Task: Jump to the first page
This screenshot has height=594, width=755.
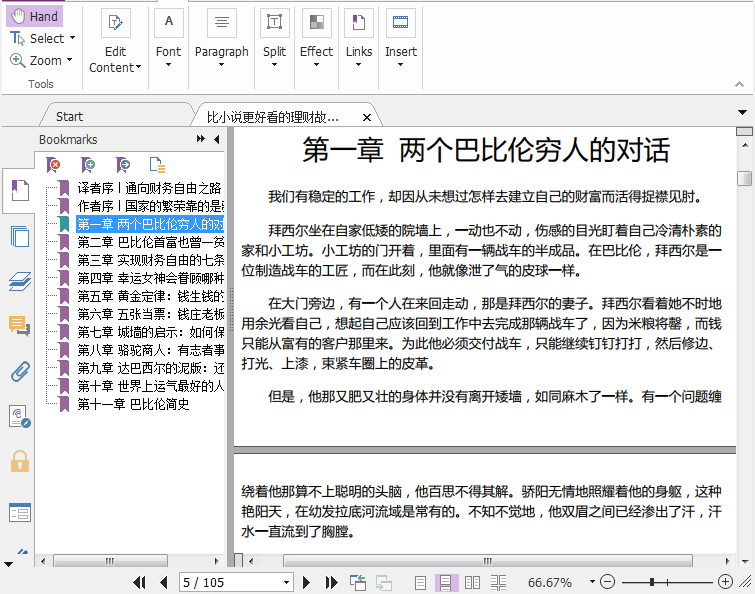Action: click(x=140, y=582)
